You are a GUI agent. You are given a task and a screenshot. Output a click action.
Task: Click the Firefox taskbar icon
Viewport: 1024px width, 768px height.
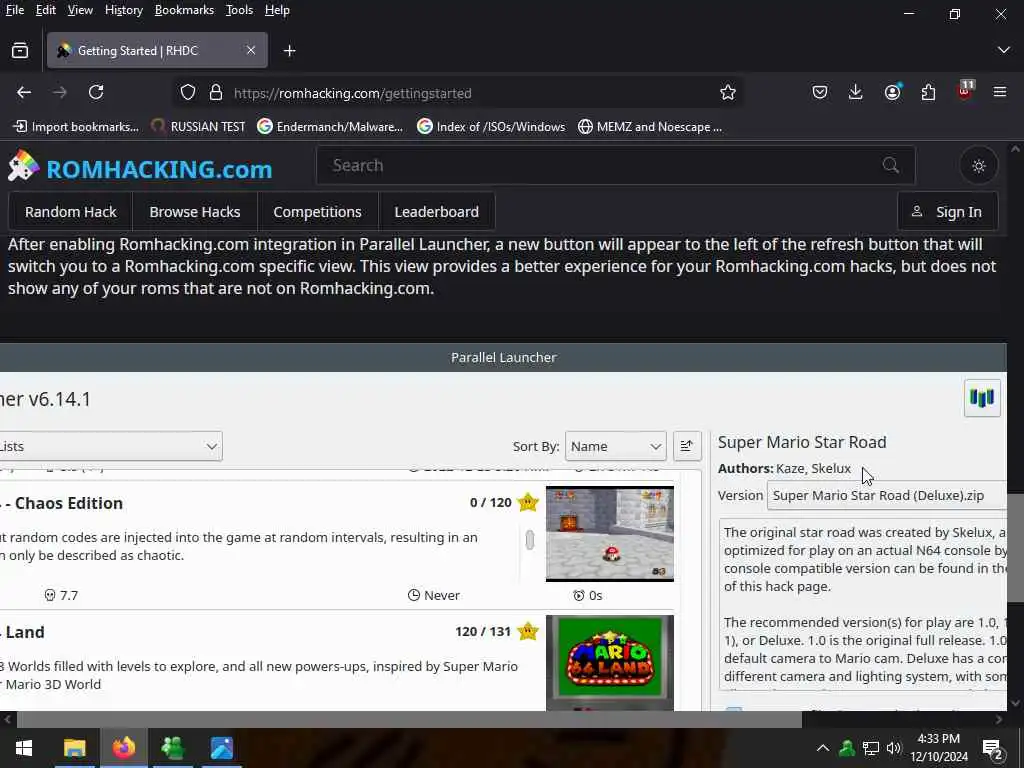[123, 748]
